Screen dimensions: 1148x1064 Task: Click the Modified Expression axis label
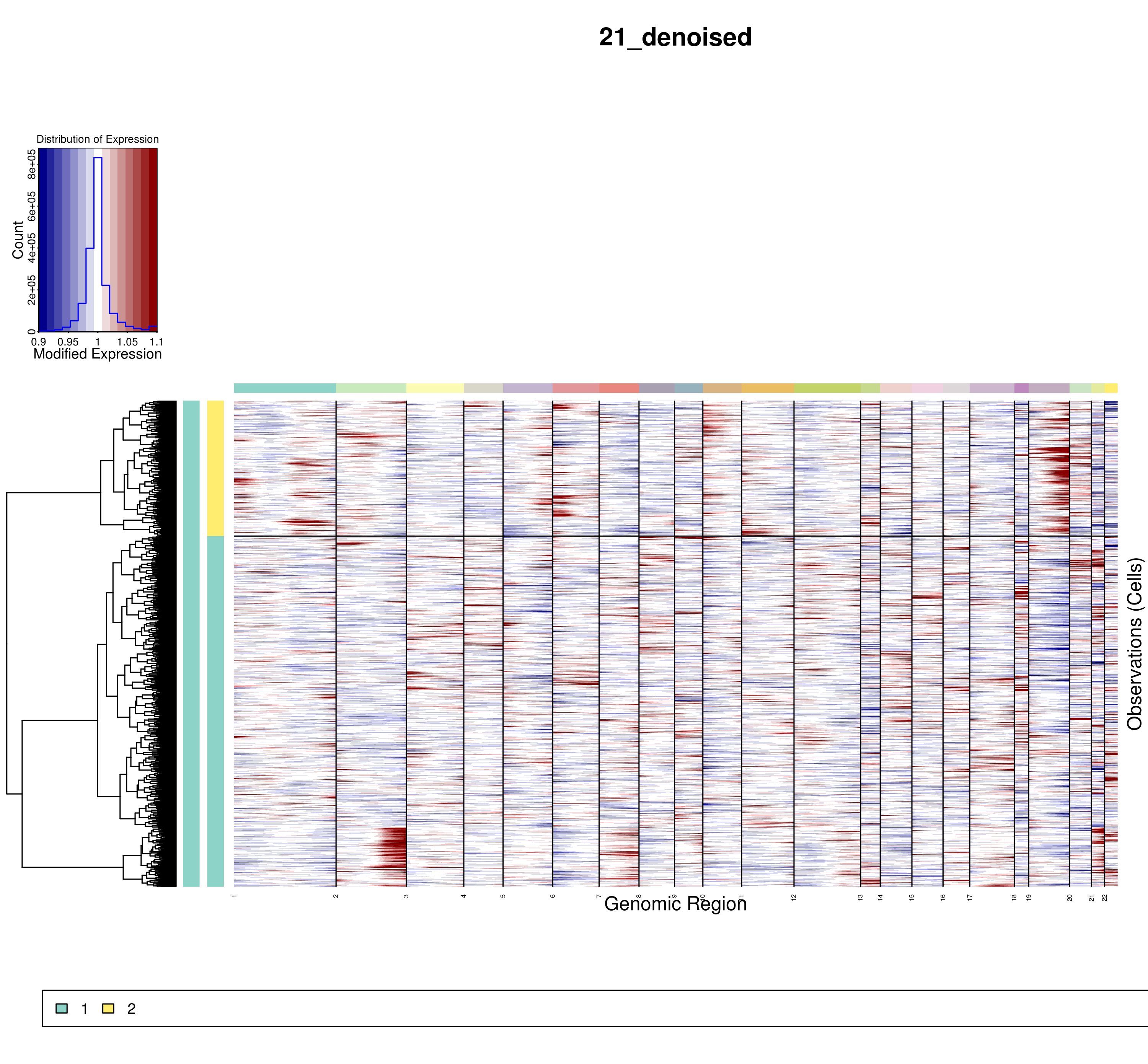[97, 354]
